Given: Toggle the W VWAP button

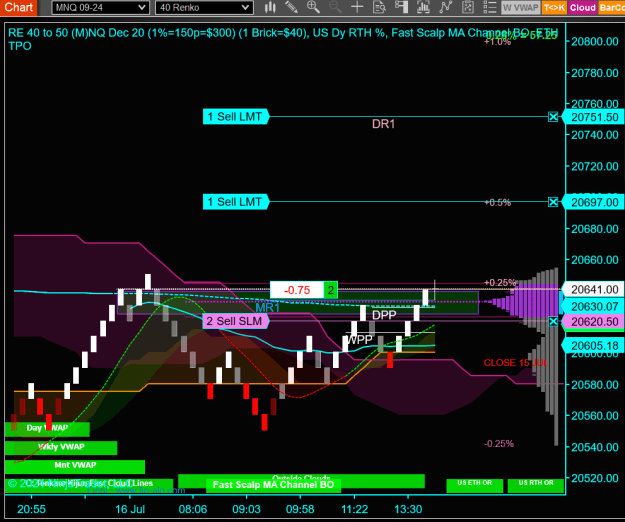Looking at the screenshot, I should coord(521,7).
